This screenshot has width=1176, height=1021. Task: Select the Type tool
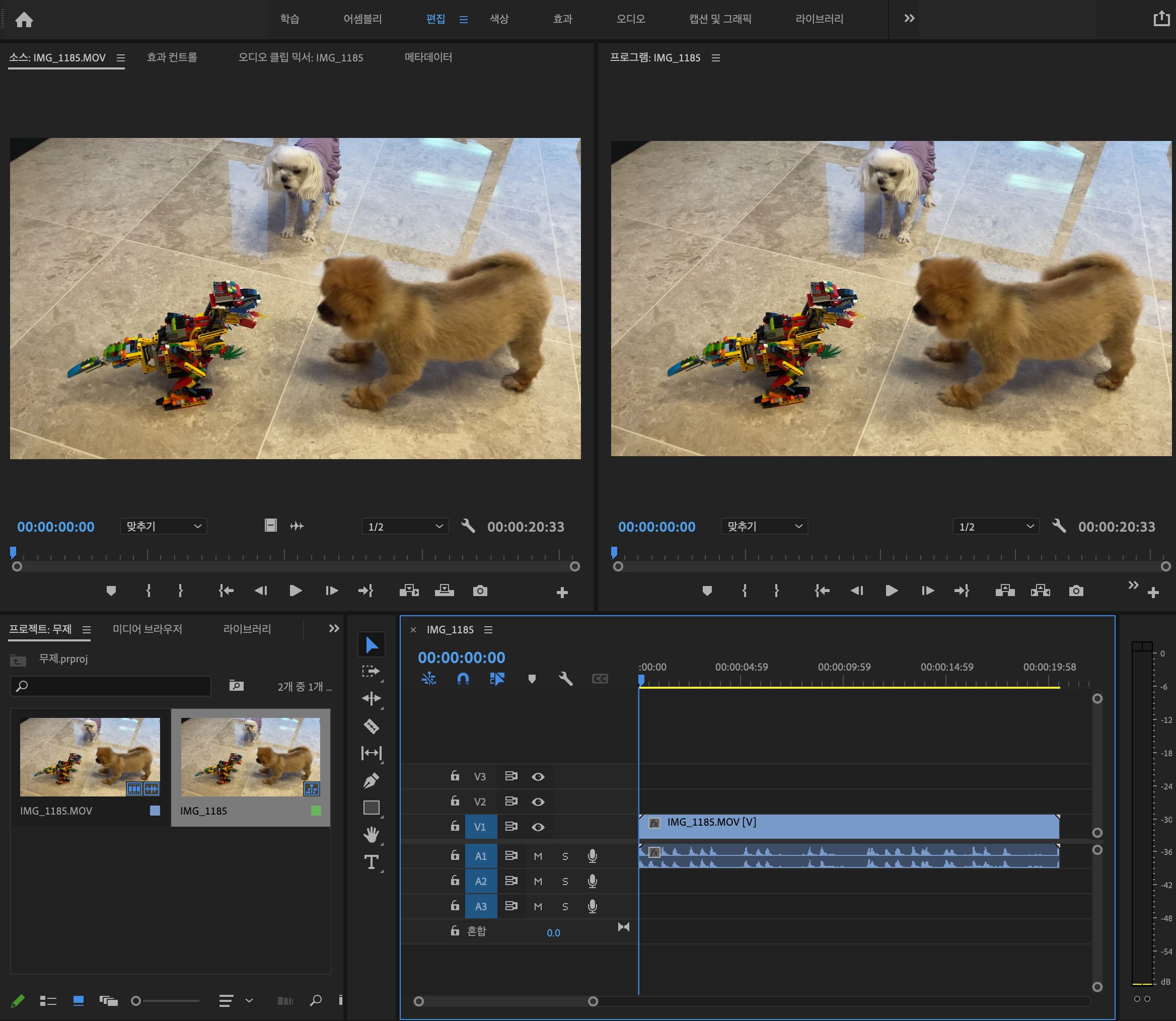371,862
